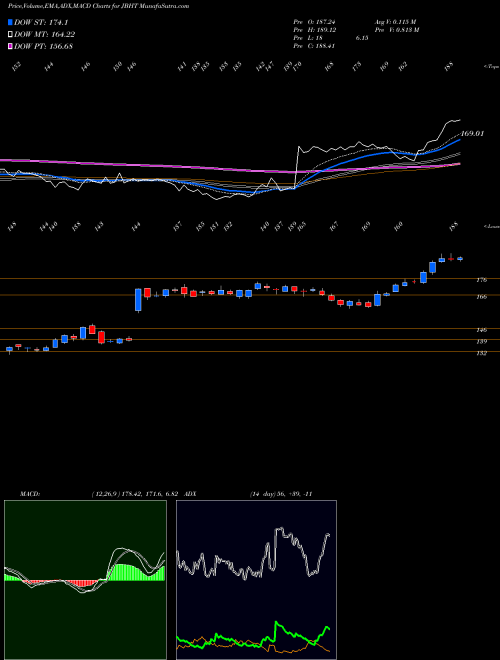Click the tall blue gap-up candlestick

point(138,300)
